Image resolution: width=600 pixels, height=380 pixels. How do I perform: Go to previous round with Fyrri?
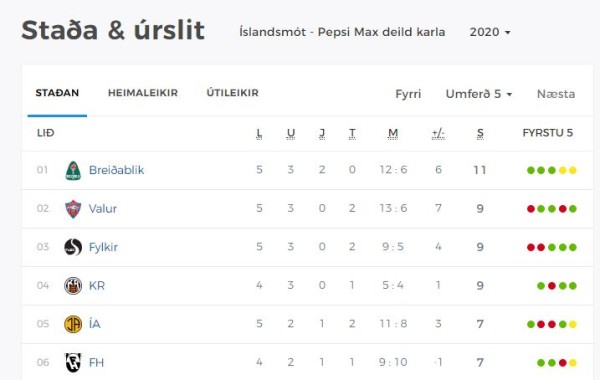[408, 94]
